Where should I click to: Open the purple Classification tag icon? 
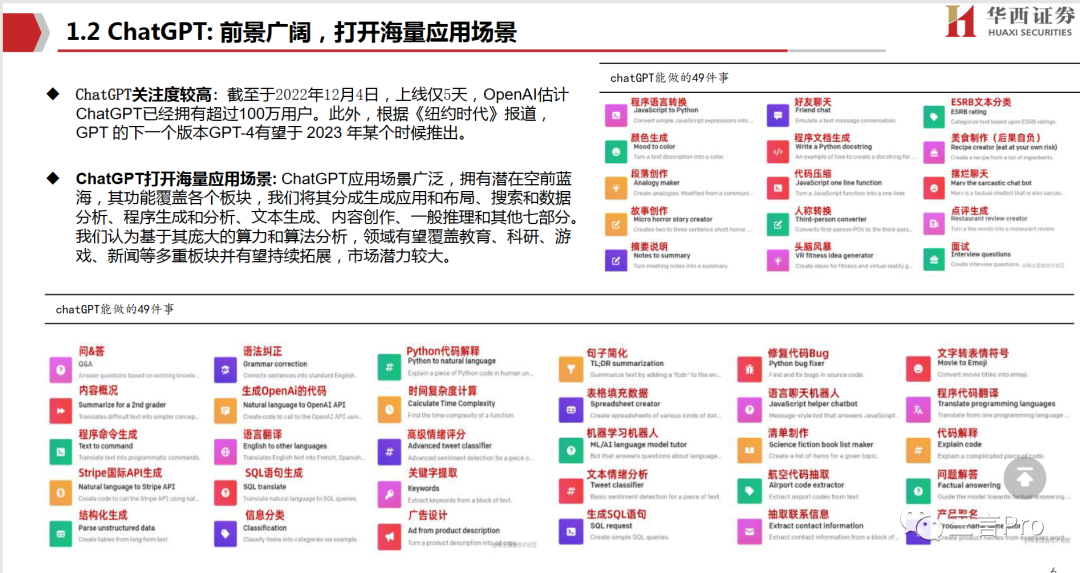pyautogui.click(x=225, y=534)
